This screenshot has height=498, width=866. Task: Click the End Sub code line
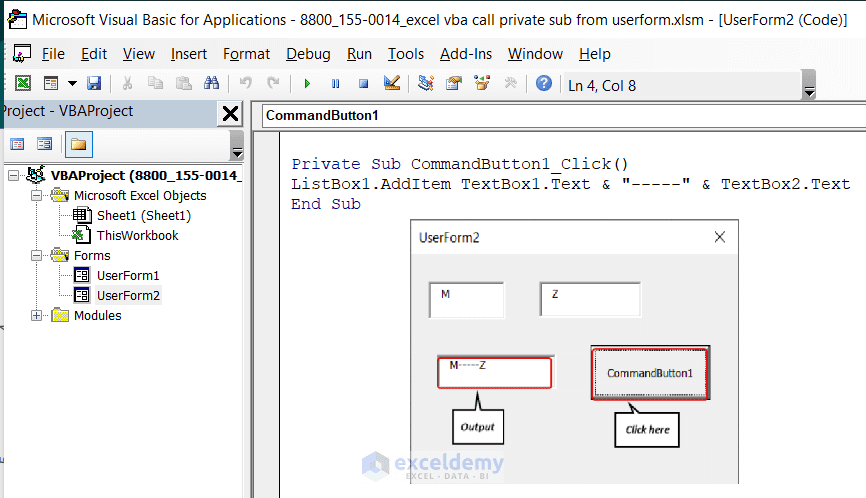(326, 204)
